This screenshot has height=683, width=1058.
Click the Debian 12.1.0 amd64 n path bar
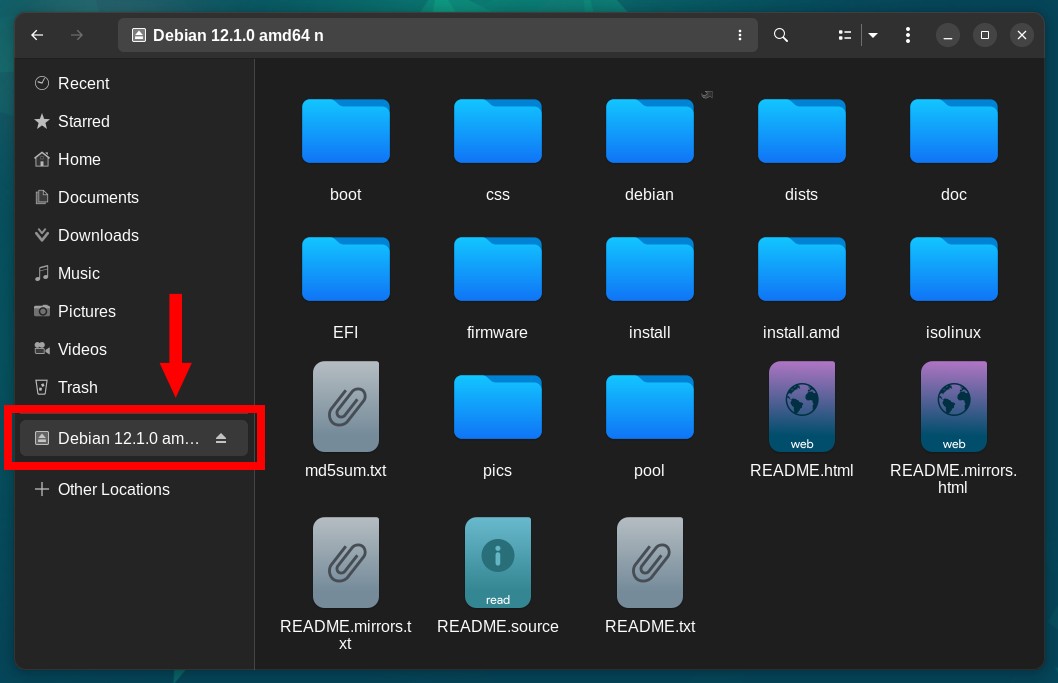click(437, 35)
